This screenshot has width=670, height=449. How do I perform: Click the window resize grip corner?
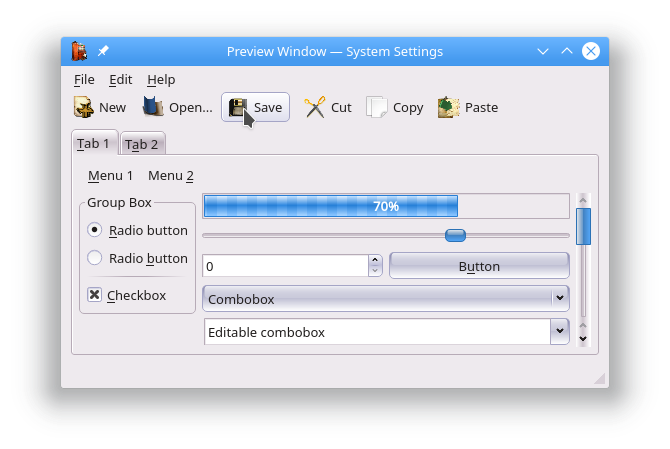click(600, 379)
